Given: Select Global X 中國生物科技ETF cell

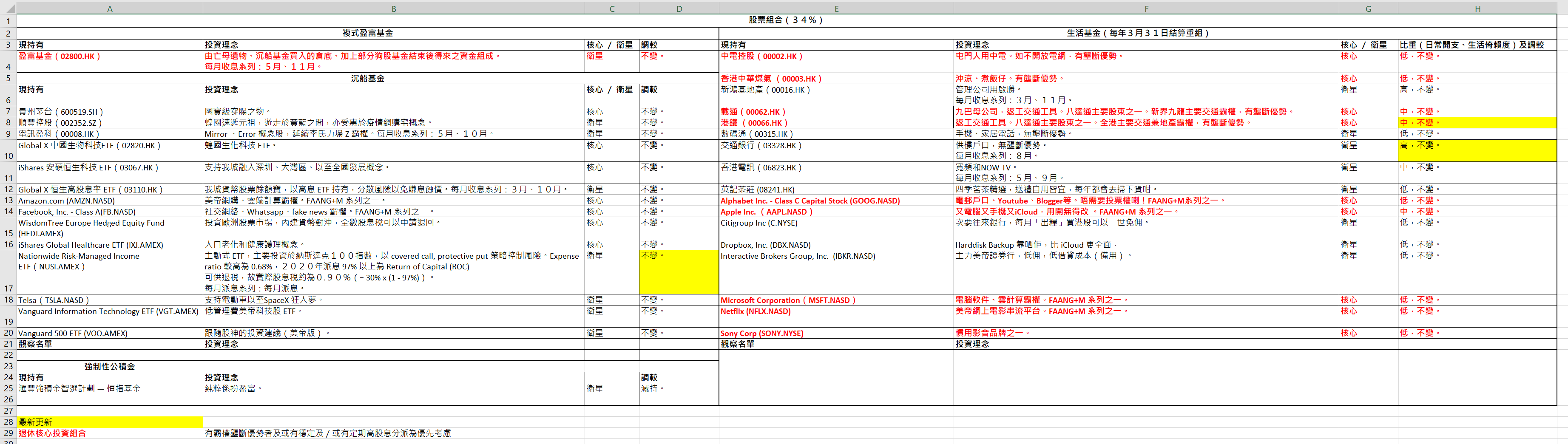Looking at the screenshot, I should point(110,150).
